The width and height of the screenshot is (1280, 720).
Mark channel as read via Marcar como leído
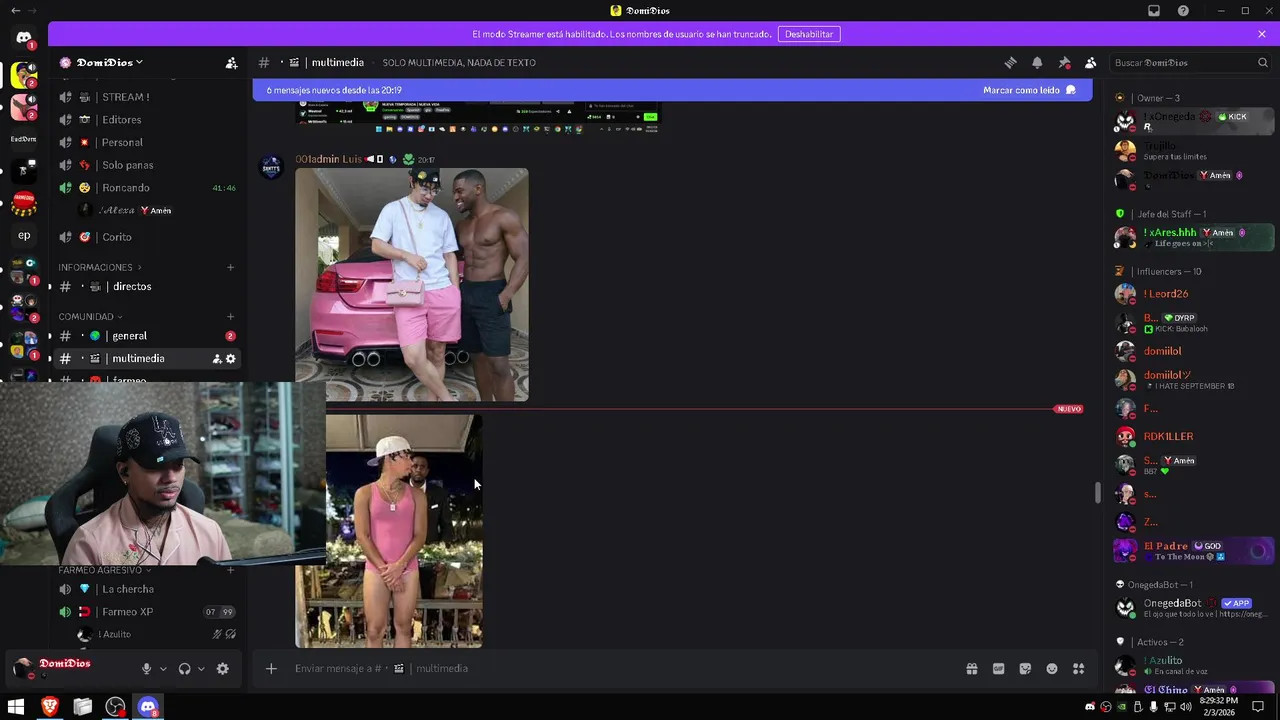[1029, 90]
